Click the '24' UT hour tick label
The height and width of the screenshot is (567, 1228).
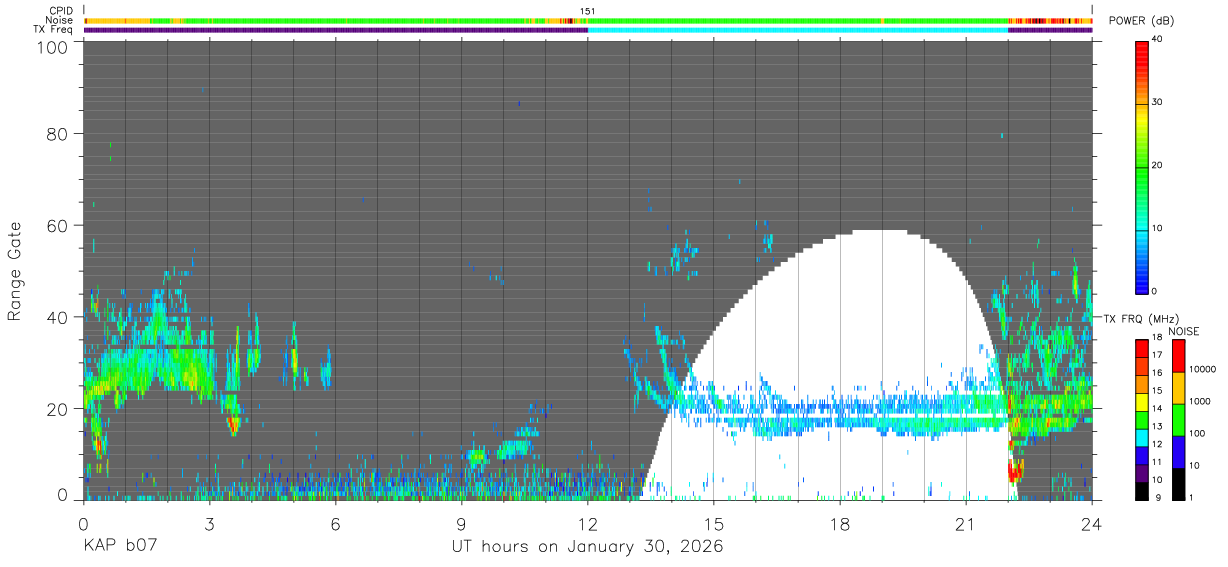pos(1092,524)
